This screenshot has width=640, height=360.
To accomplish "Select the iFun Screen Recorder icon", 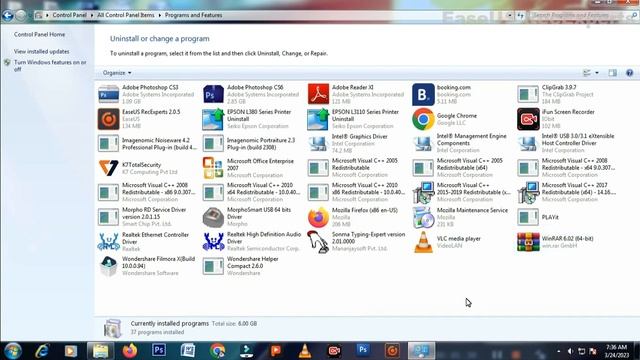I will click(528, 119).
